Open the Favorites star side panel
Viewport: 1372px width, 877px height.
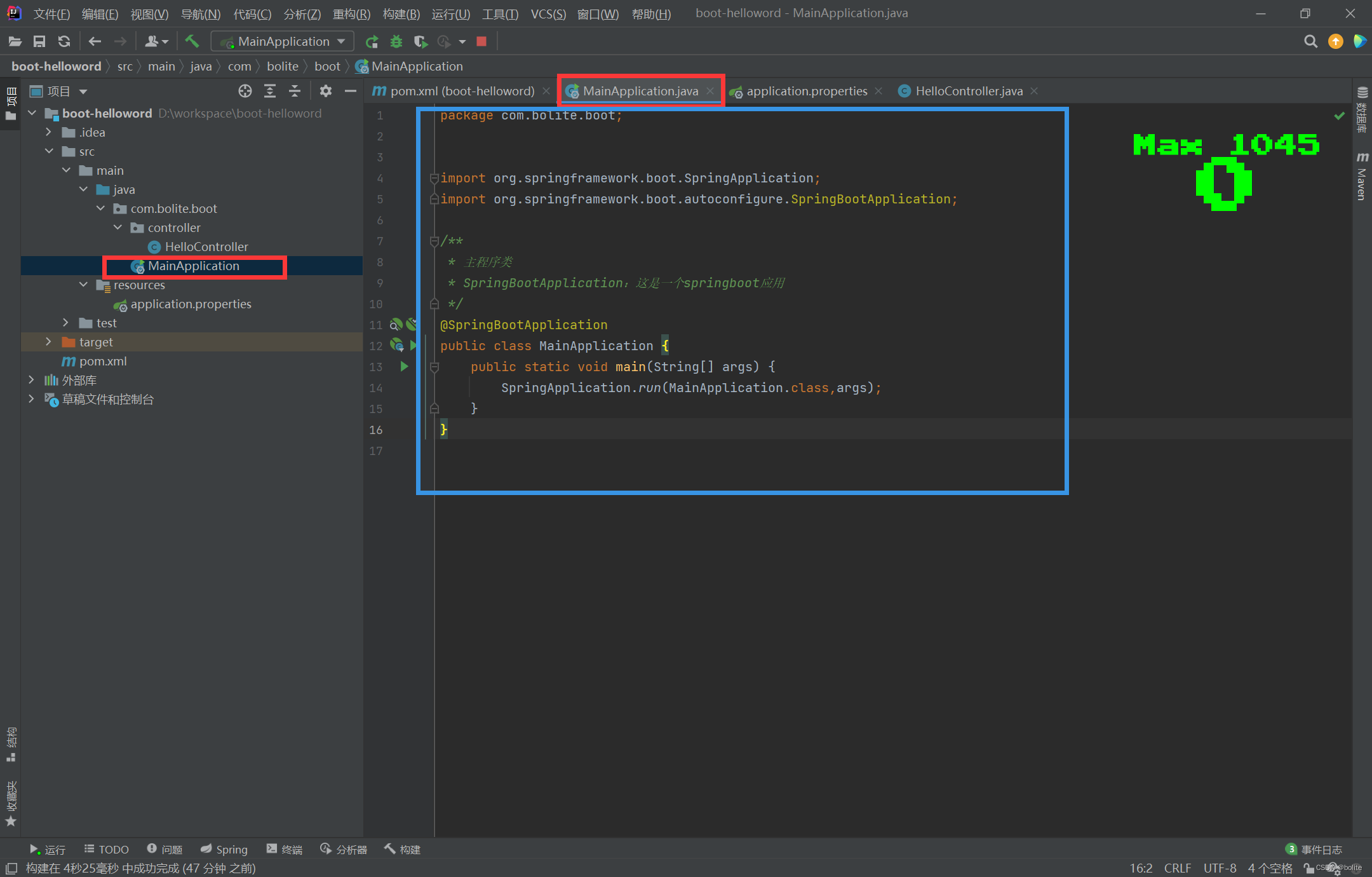pyautogui.click(x=10, y=804)
